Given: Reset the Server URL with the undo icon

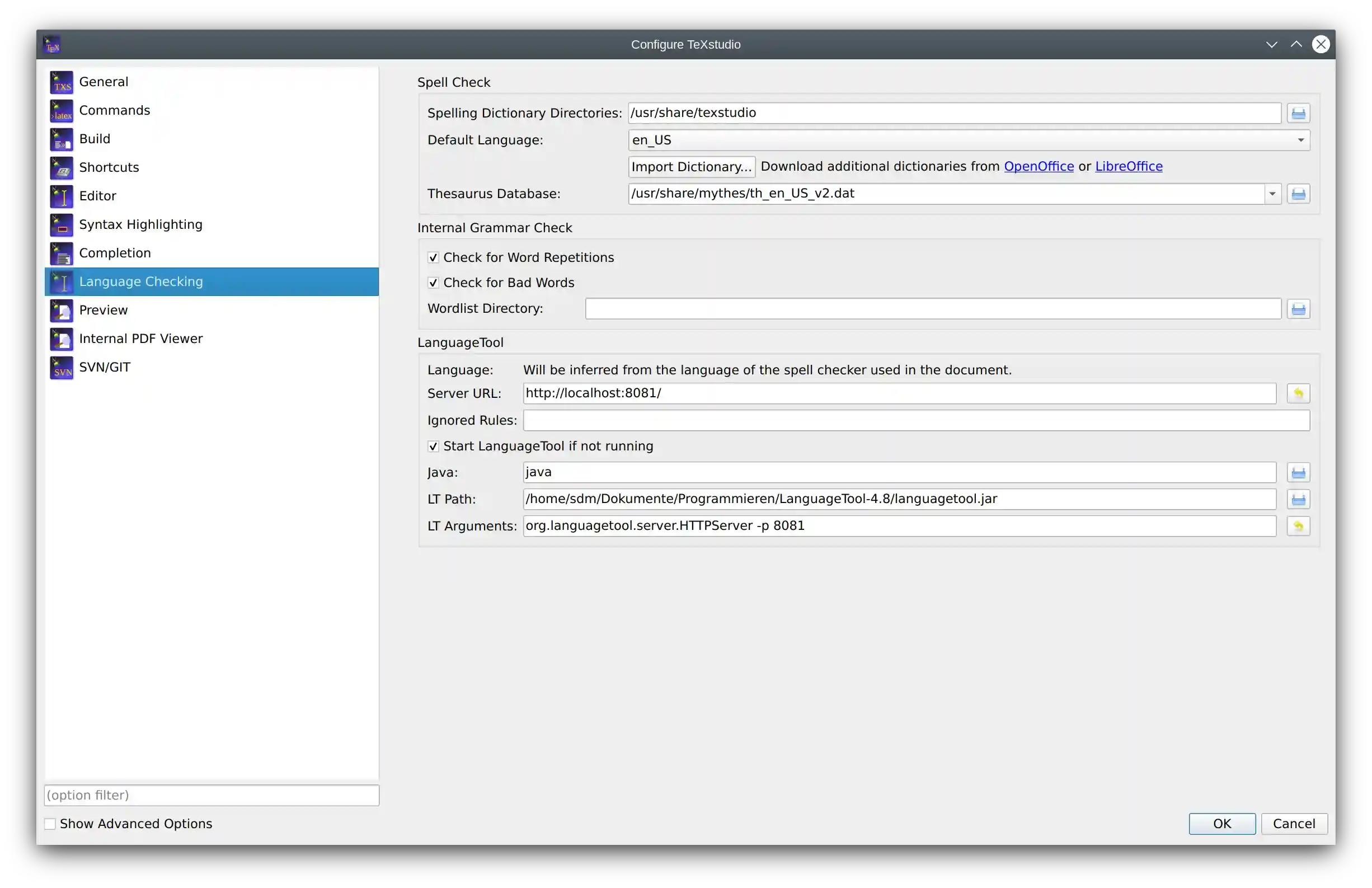Looking at the screenshot, I should pos(1299,393).
